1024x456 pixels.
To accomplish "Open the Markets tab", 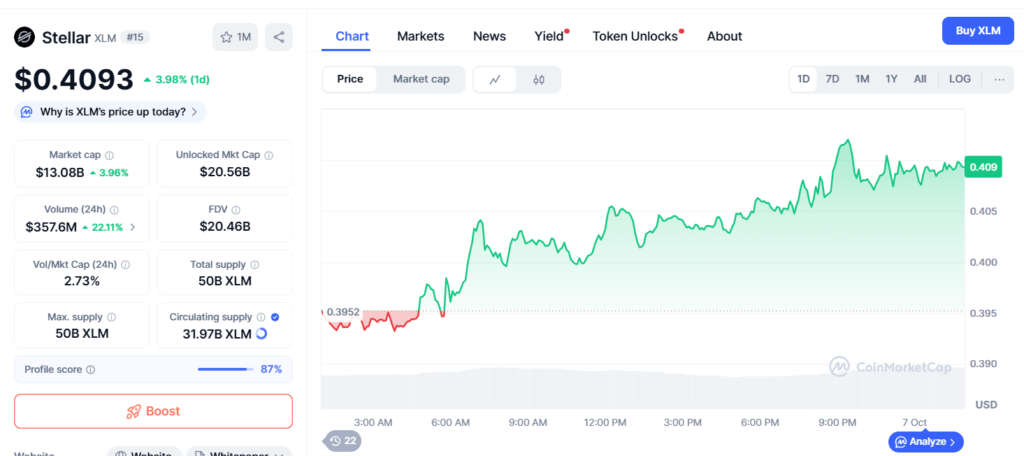I will click(x=420, y=36).
